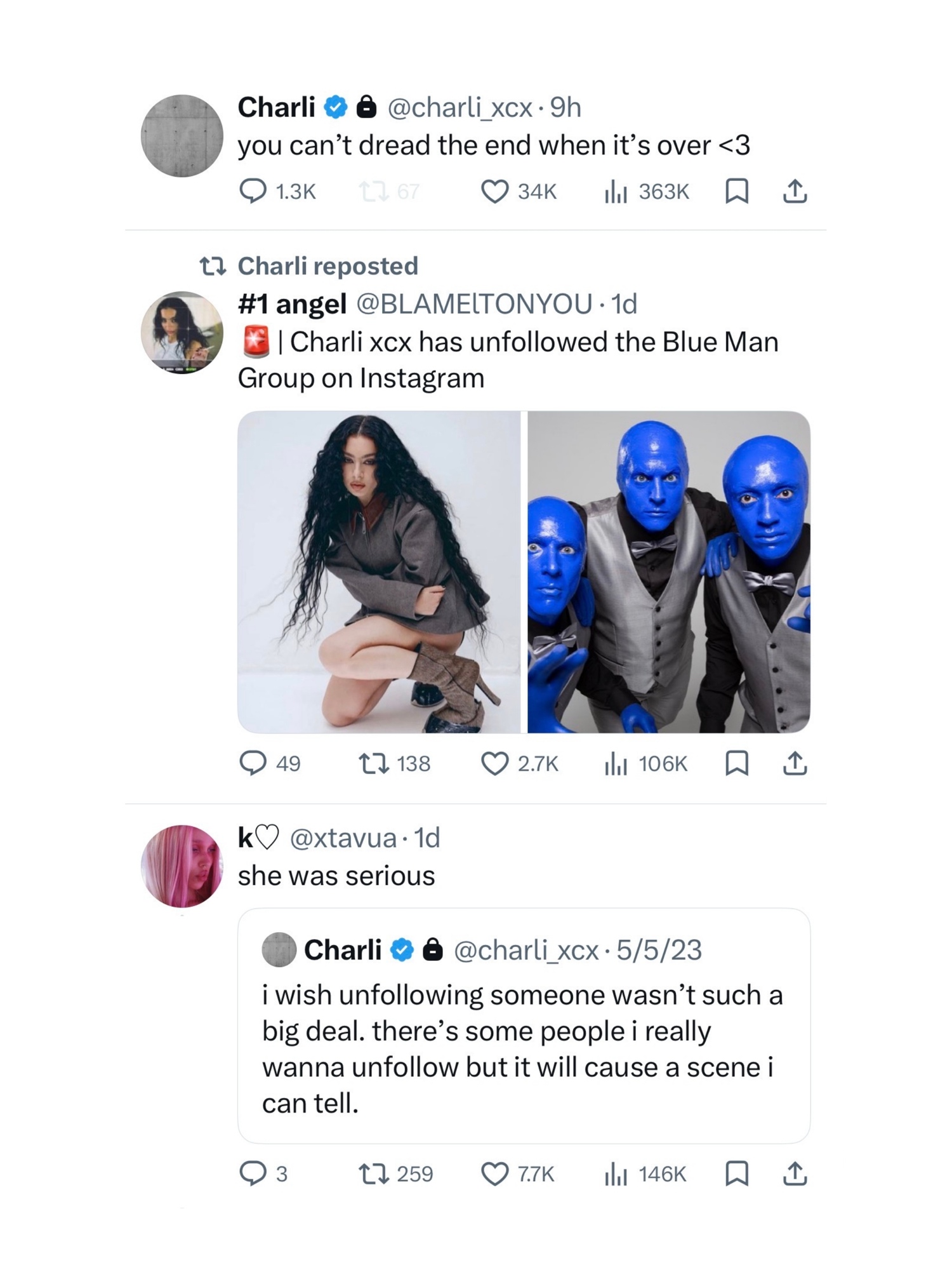Open the Charli xcx crouching photo
The height and width of the screenshot is (1270, 952).
[379, 571]
